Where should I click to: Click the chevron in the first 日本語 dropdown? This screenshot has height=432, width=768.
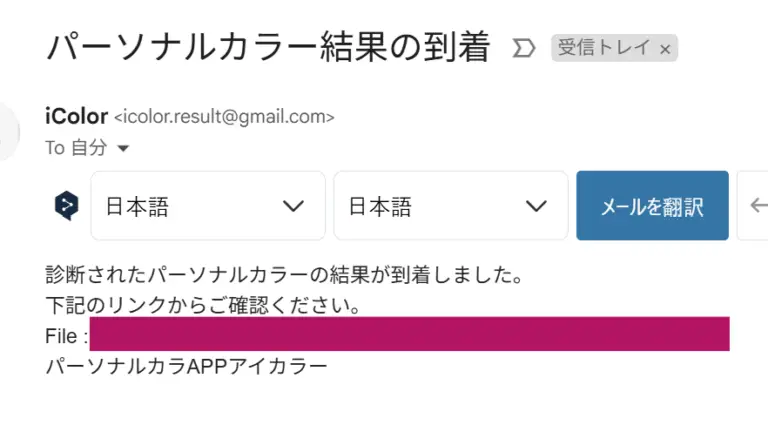coord(293,206)
